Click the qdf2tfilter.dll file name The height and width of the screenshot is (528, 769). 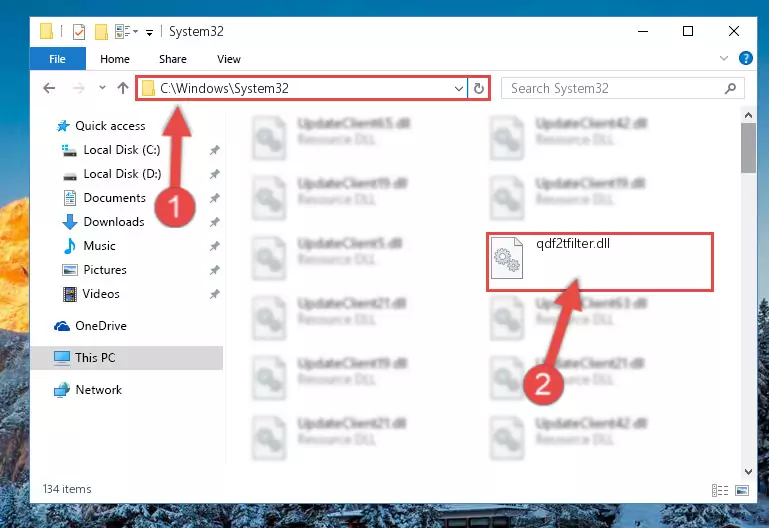point(573,244)
